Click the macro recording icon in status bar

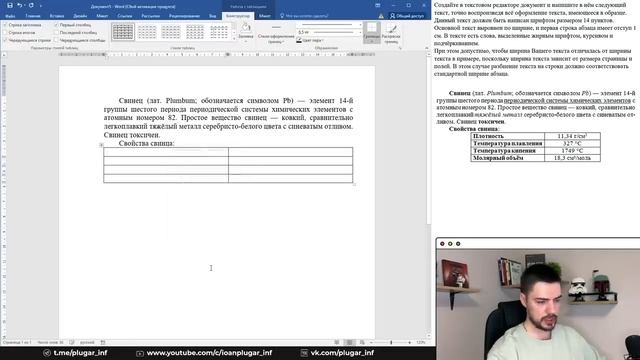click(x=103, y=342)
